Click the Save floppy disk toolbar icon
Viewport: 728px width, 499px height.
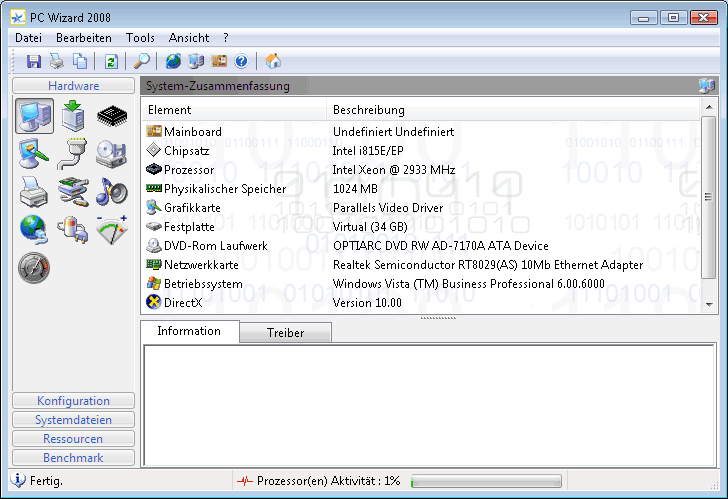pyautogui.click(x=33, y=61)
